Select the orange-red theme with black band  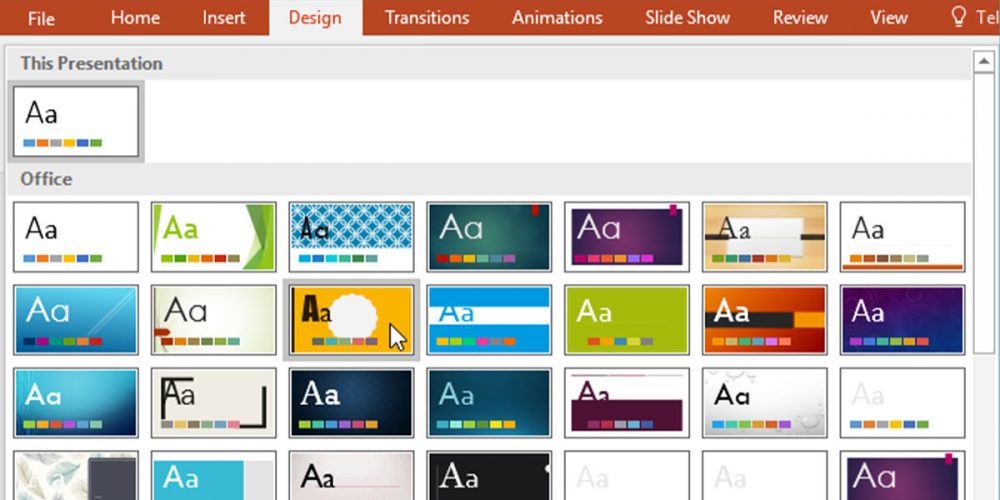point(765,319)
